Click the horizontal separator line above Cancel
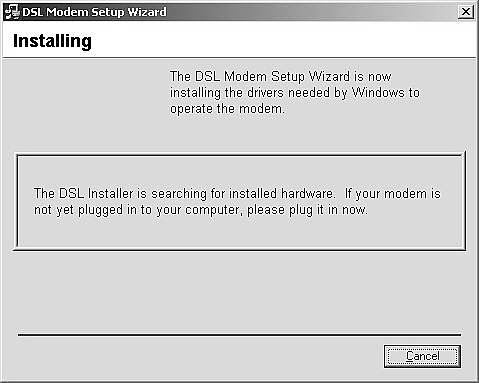Screen dimensions: 479x383 click(x=239, y=335)
